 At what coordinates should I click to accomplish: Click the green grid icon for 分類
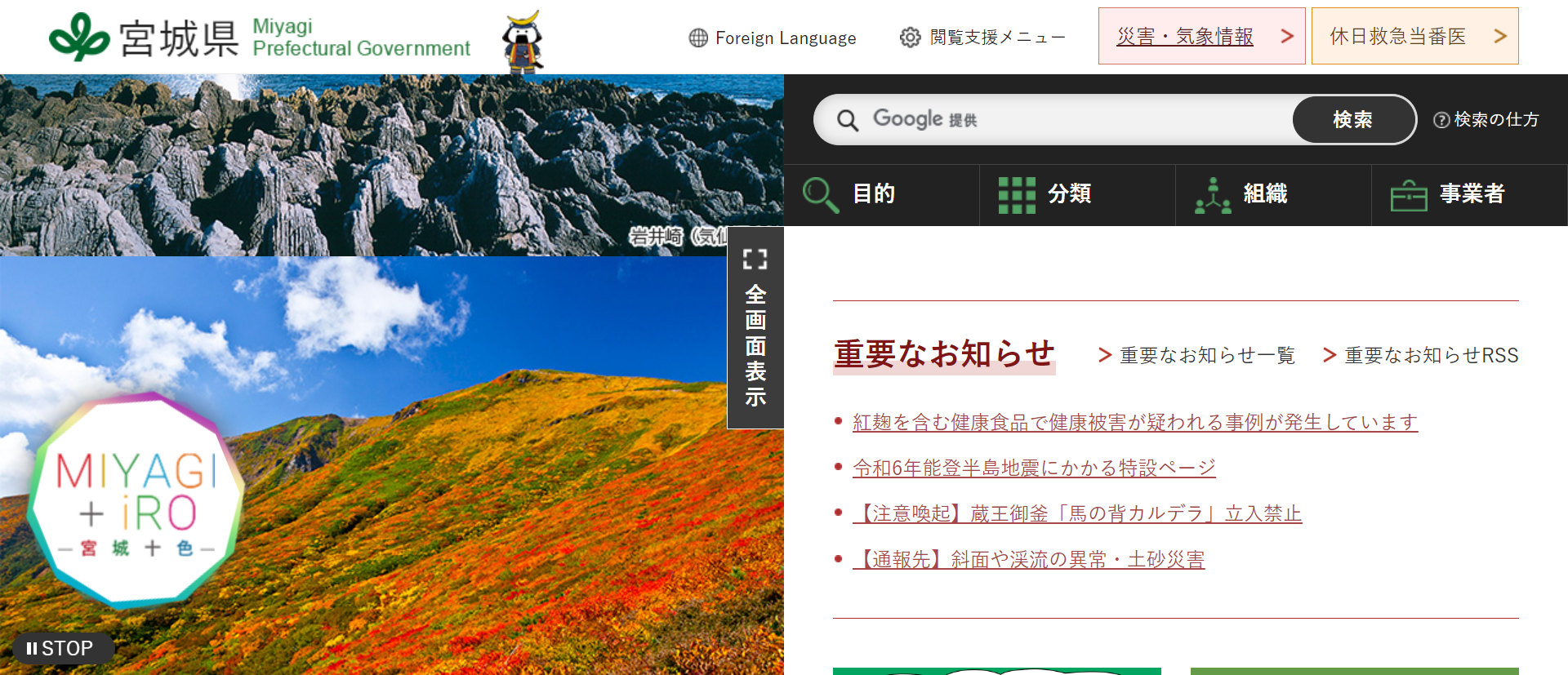point(1017,195)
